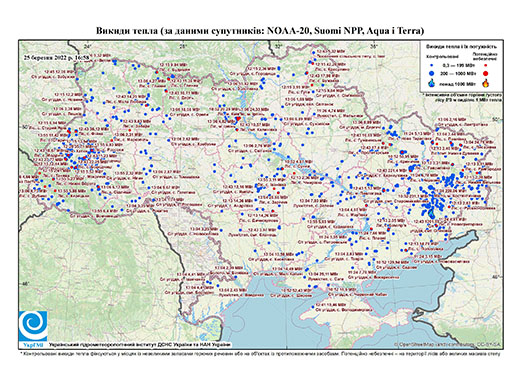Click the 46° latitude label on right edge
Viewport: 520px width, 368px height.
click(x=496, y=276)
